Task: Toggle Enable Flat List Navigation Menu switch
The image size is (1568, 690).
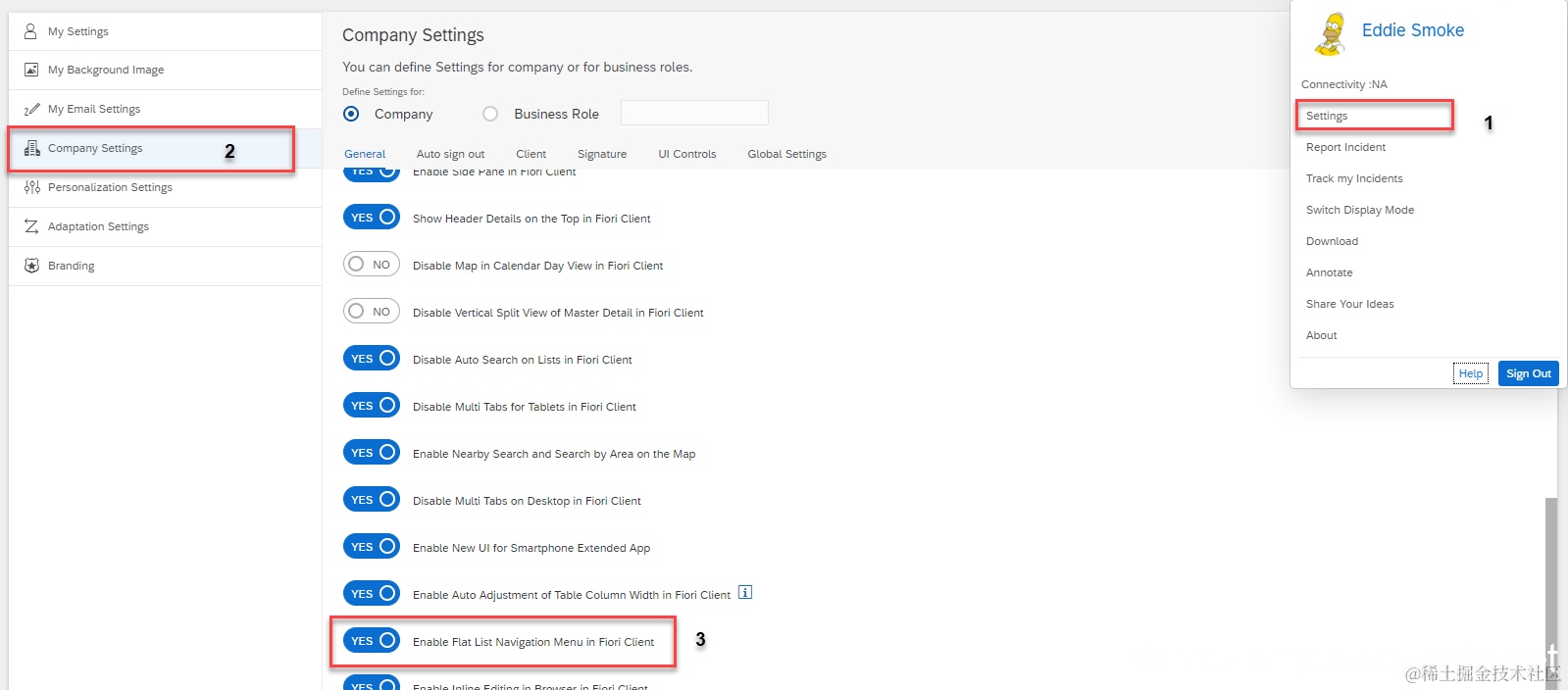Action: (372, 640)
